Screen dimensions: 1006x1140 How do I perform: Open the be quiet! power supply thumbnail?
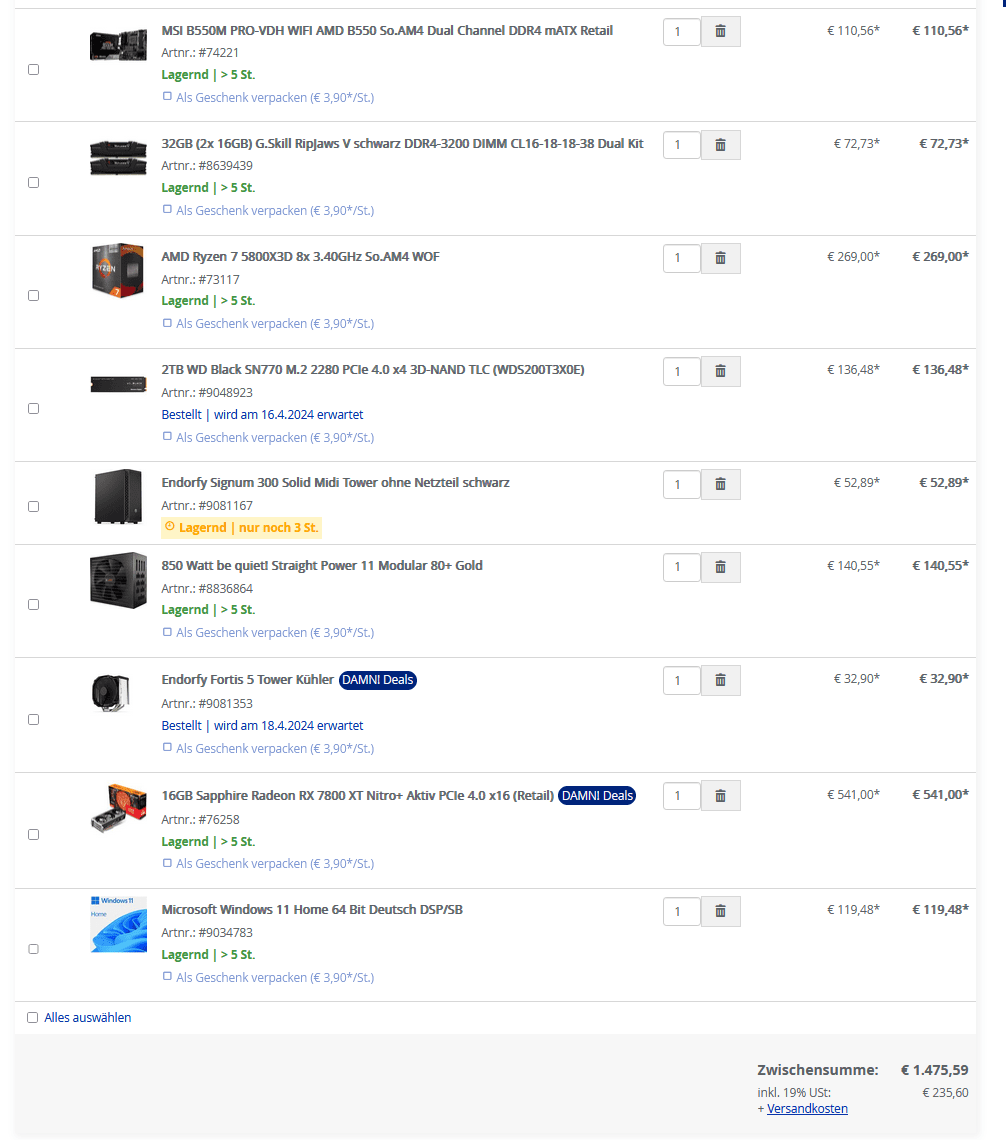pos(118,580)
